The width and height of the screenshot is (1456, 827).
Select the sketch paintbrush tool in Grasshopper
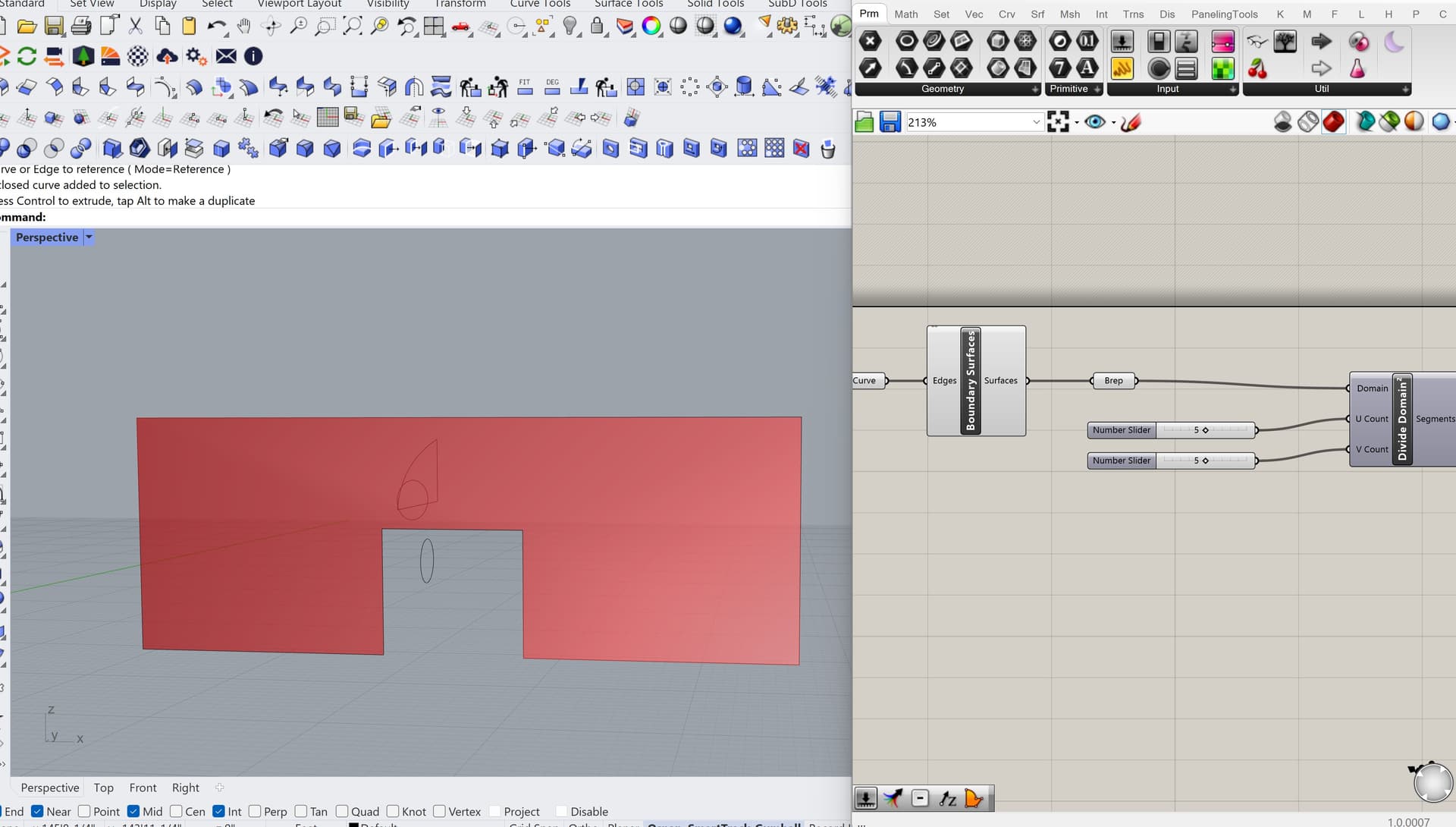[x=1131, y=121]
